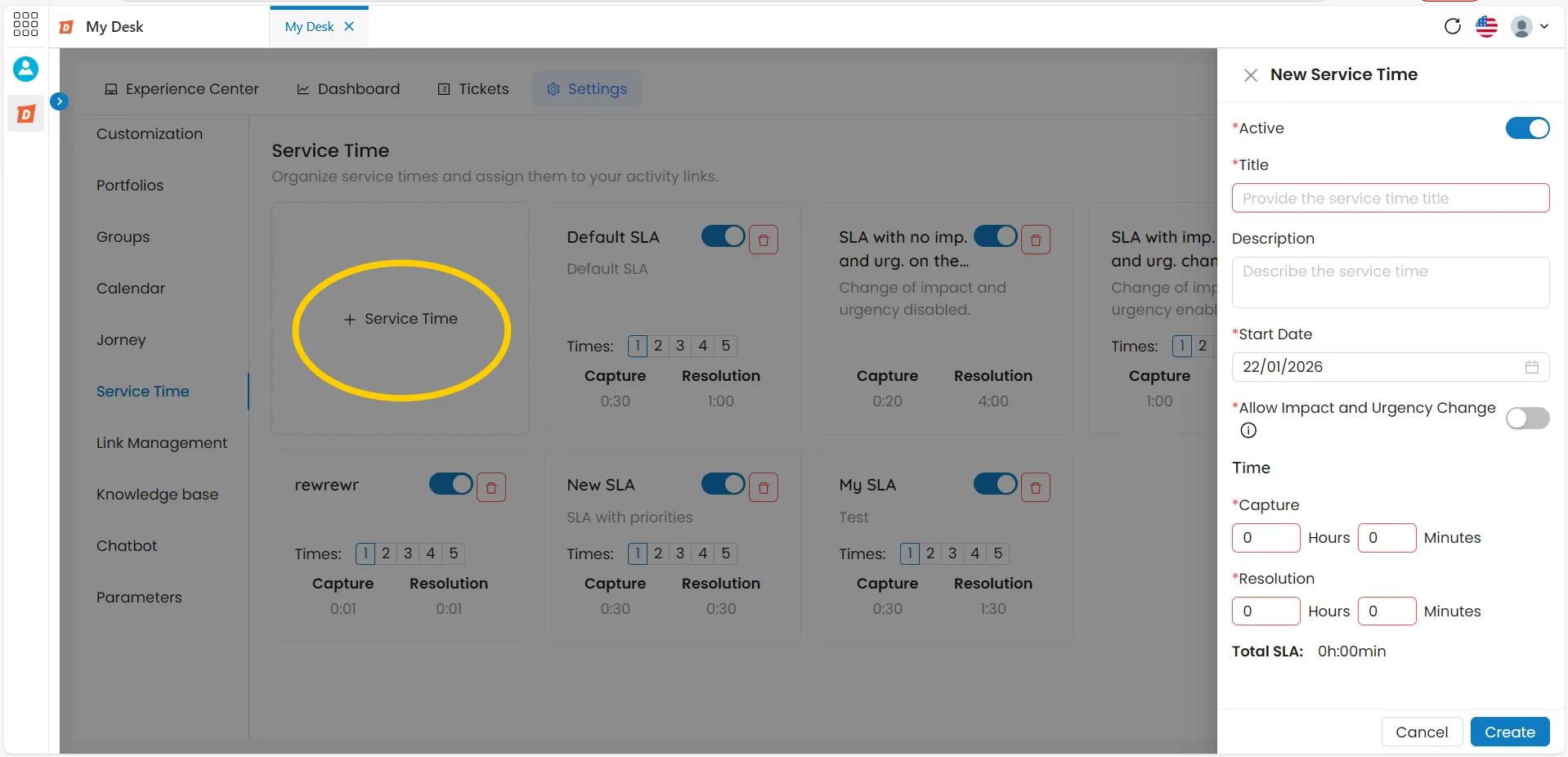
Task: Delete the Default SLA card
Action: [x=764, y=240]
